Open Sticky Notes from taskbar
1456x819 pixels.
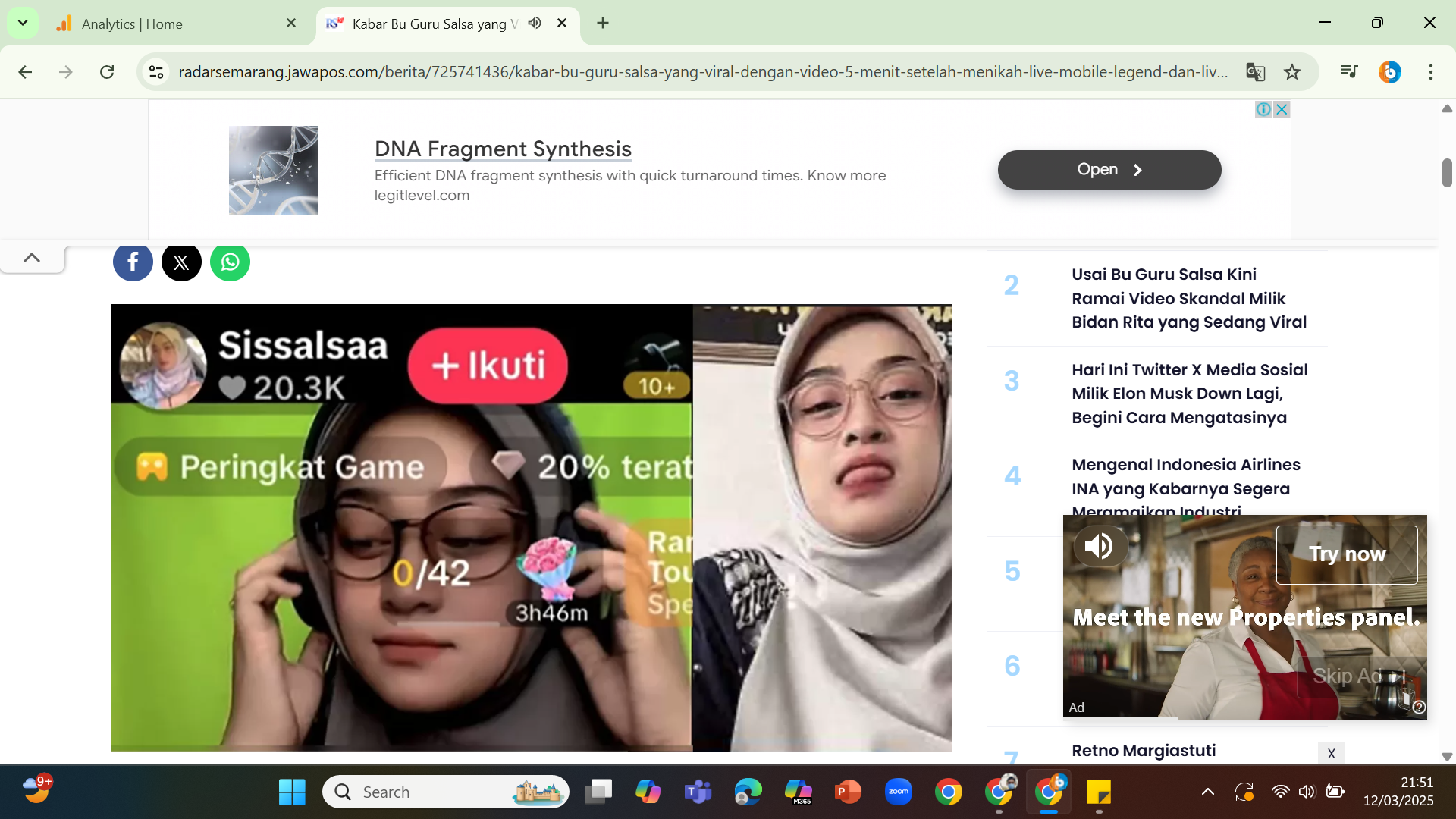point(1099,792)
